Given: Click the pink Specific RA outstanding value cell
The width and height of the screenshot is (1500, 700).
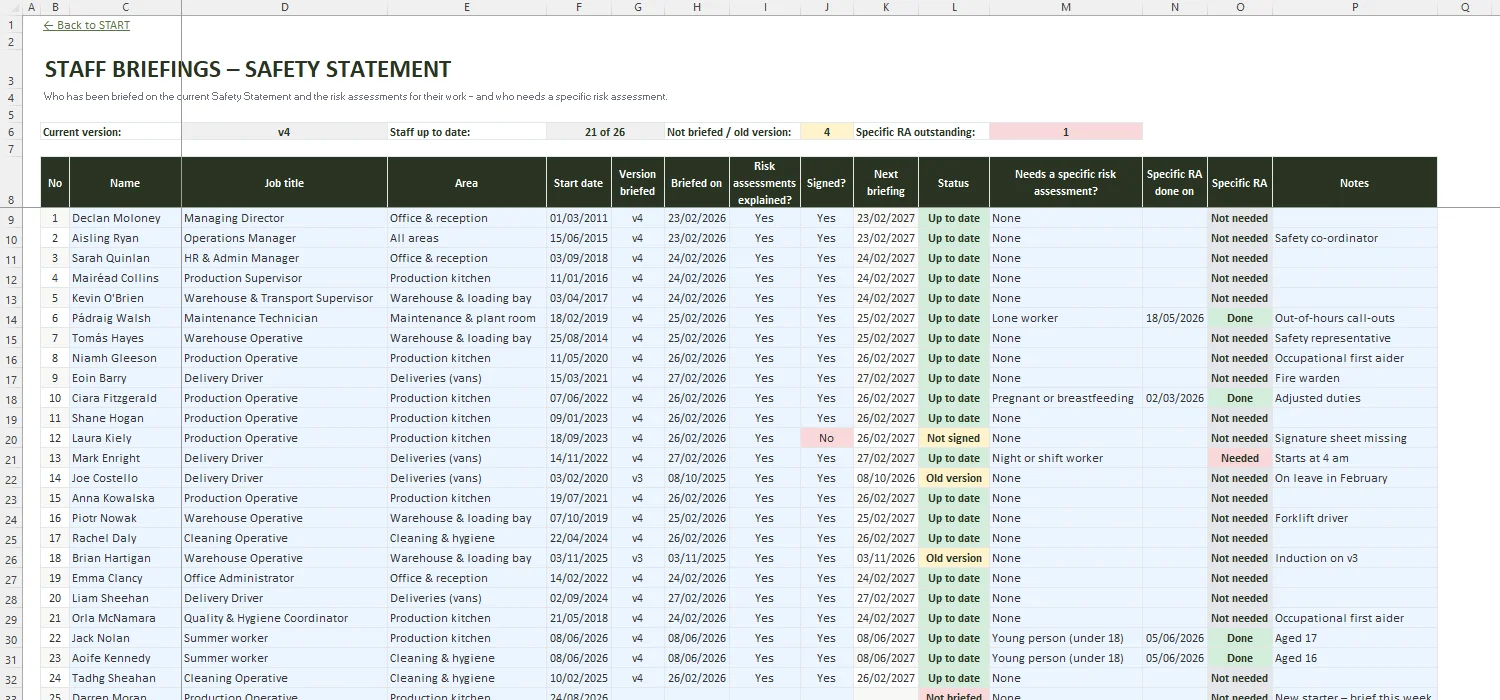Looking at the screenshot, I should tap(1066, 132).
